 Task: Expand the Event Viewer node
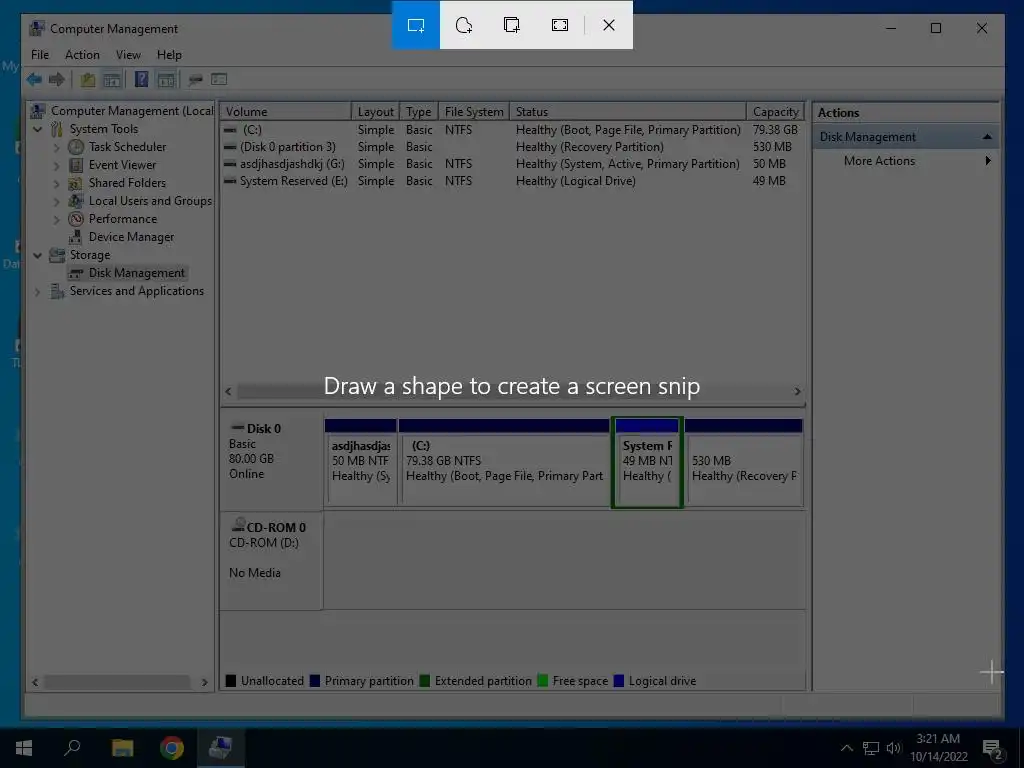tap(56, 165)
